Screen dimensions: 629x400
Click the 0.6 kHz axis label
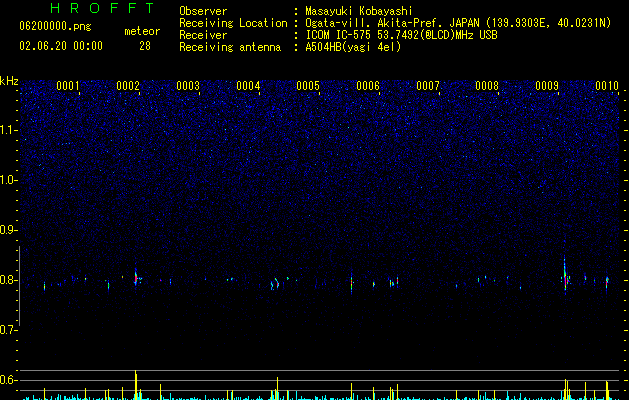(x=9, y=380)
